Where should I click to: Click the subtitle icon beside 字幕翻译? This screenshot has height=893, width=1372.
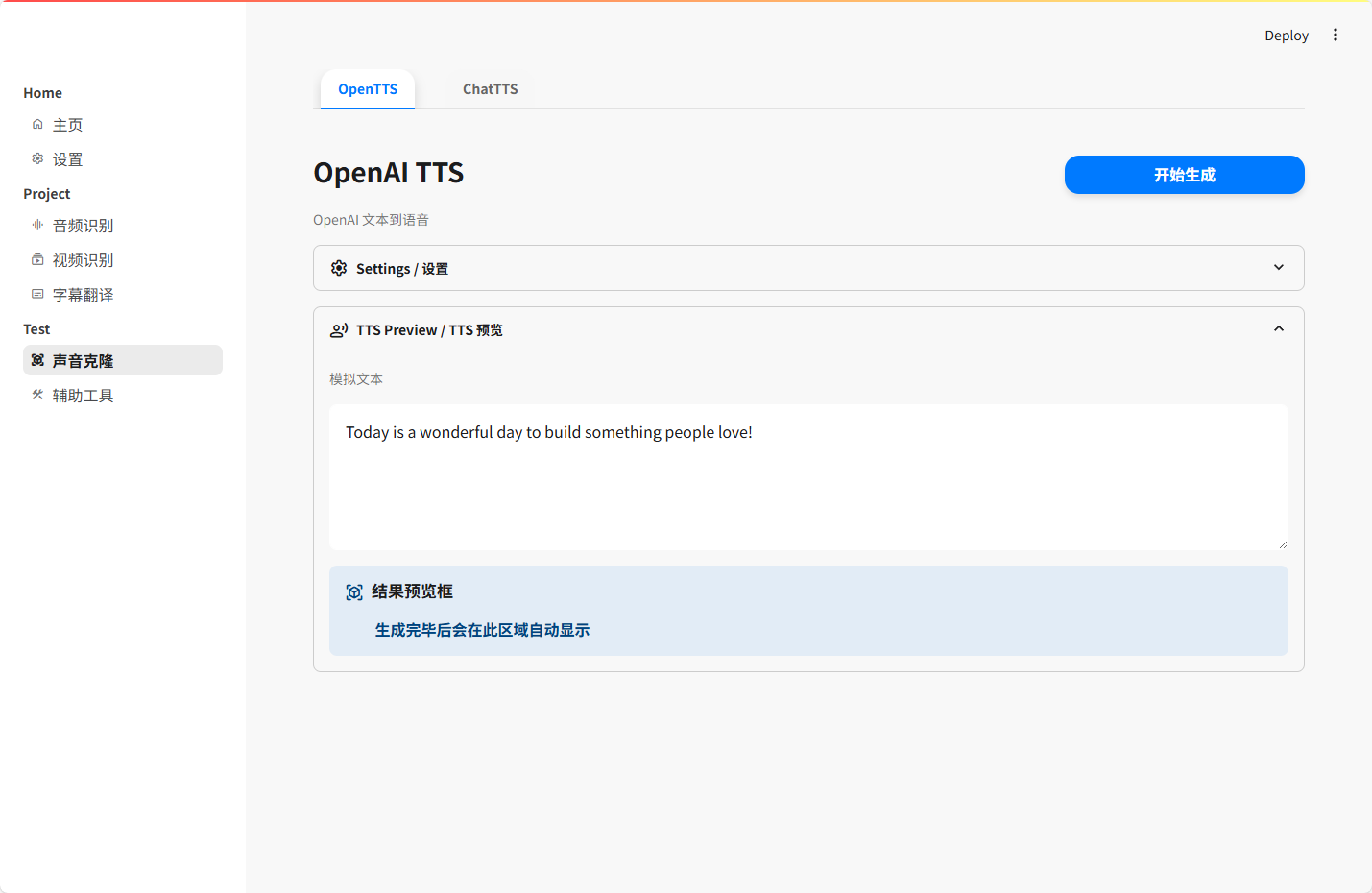point(37,294)
